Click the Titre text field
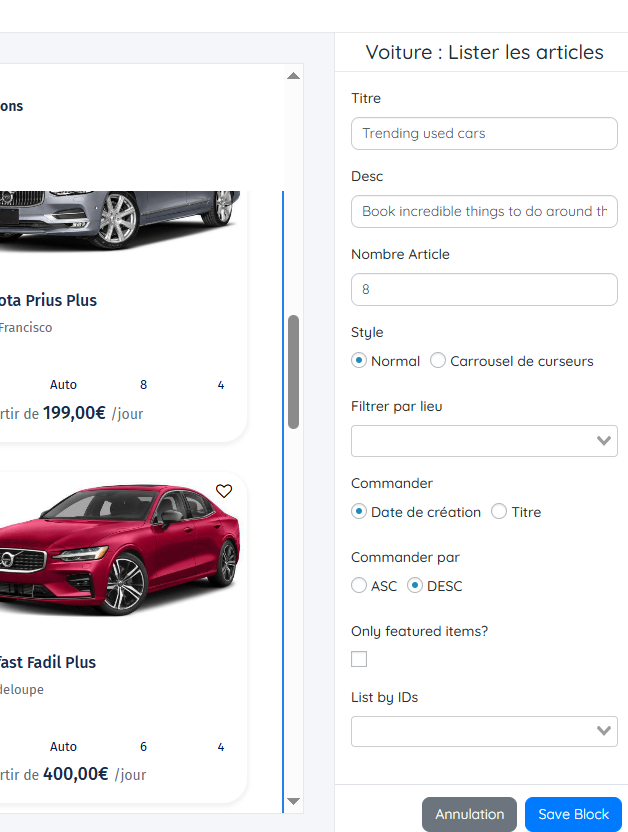This screenshot has width=628, height=832. 484,133
